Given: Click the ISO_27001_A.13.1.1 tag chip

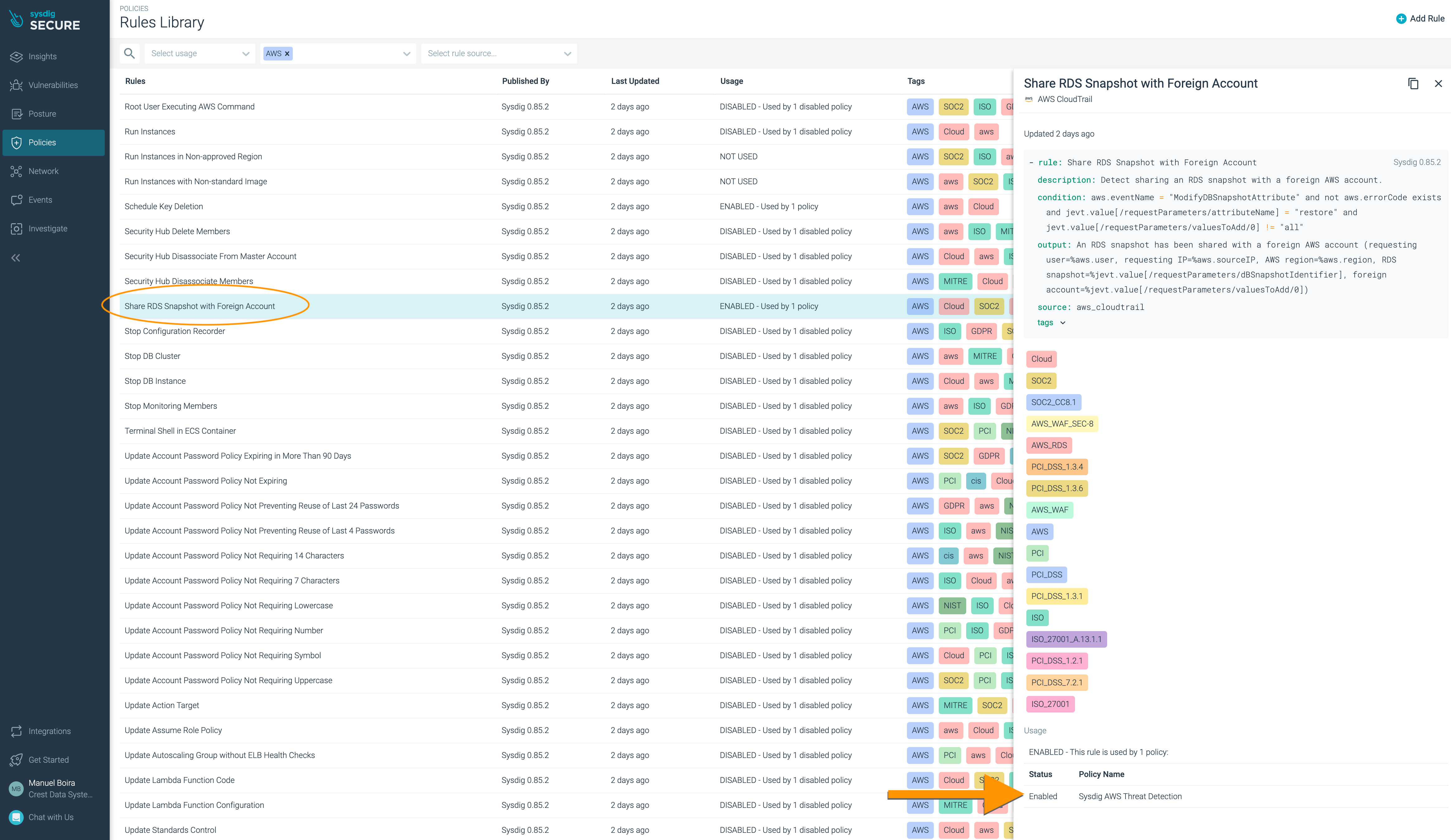Looking at the screenshot, I should click(x=1066, y=639).
